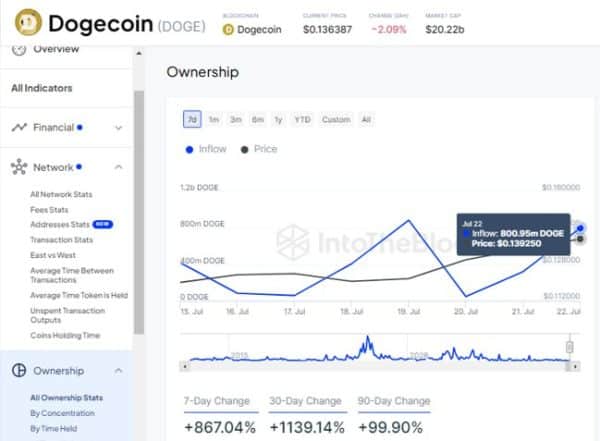Toggle the Inflow series legend
600x441 pixels.
206,149
